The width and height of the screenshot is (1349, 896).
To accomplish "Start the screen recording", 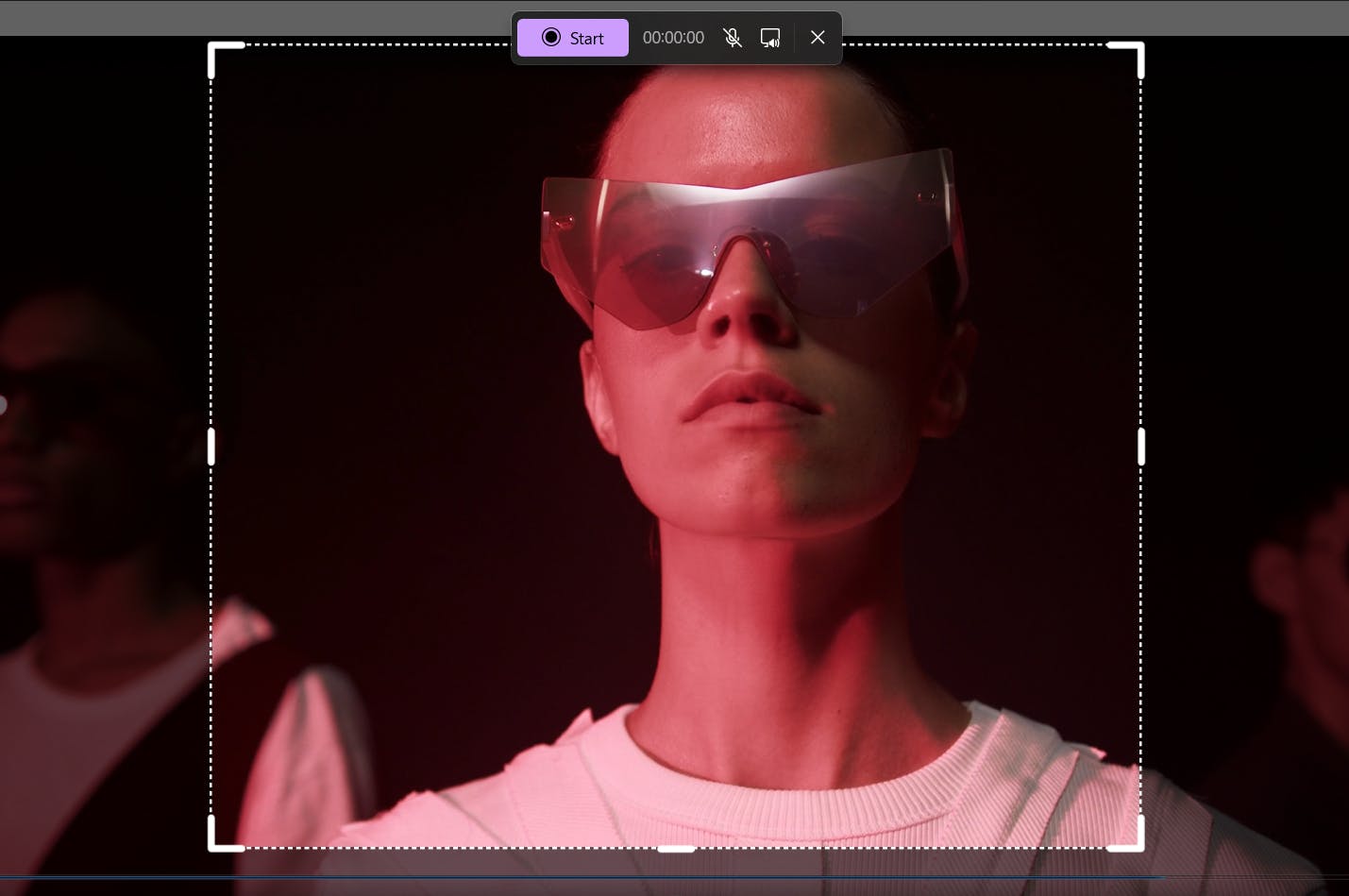I will click(572, 38).
